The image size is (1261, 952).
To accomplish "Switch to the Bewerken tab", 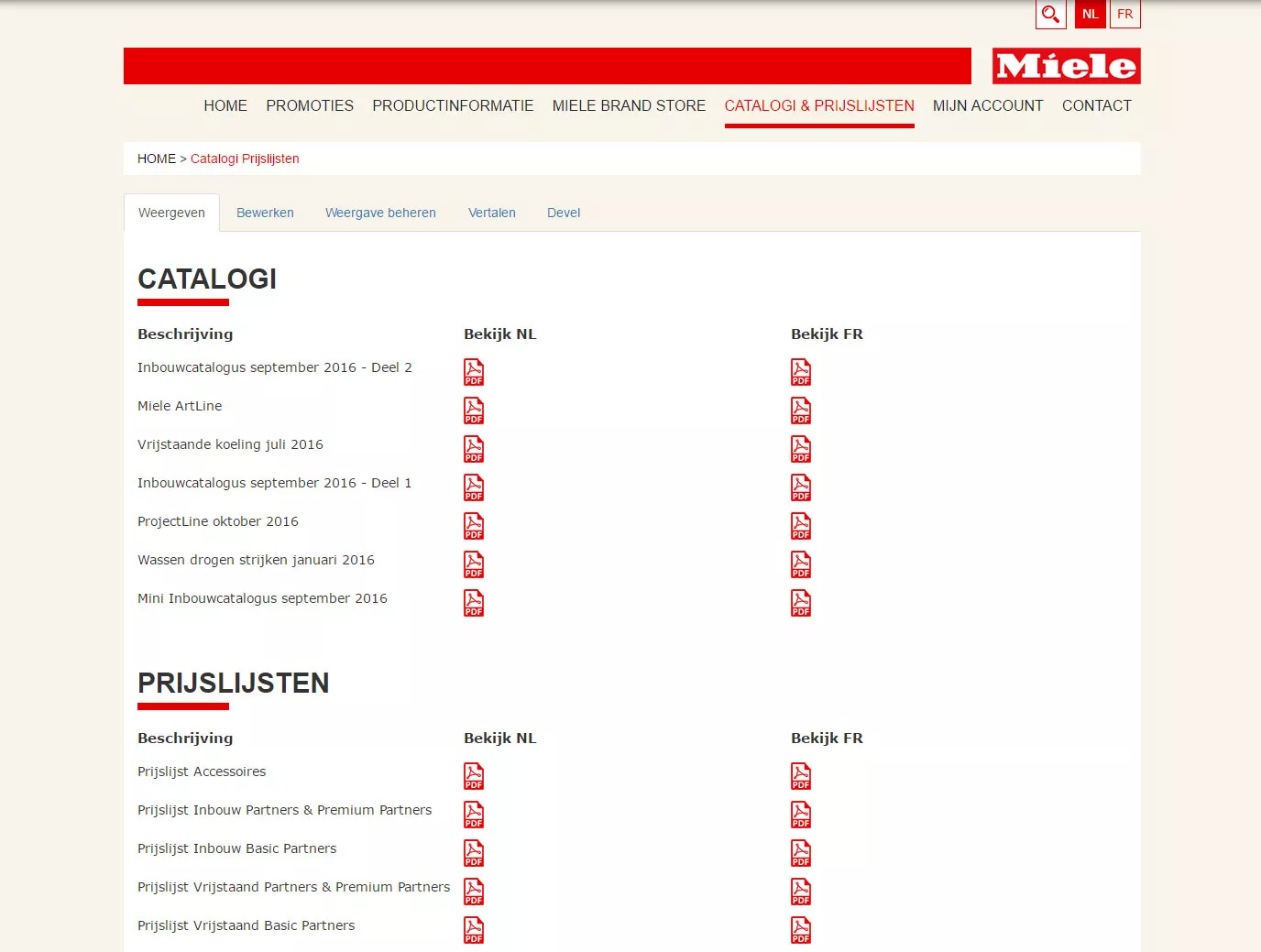I will 265,213.
